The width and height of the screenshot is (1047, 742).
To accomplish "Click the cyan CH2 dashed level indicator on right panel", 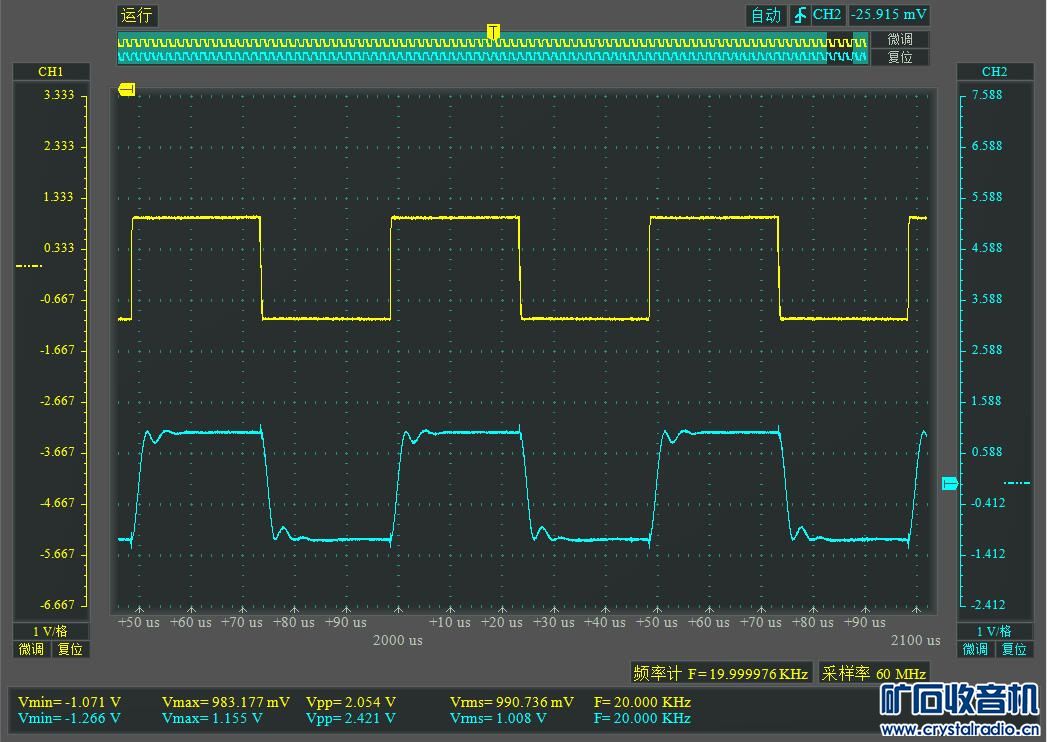I will pos(1017,483).
